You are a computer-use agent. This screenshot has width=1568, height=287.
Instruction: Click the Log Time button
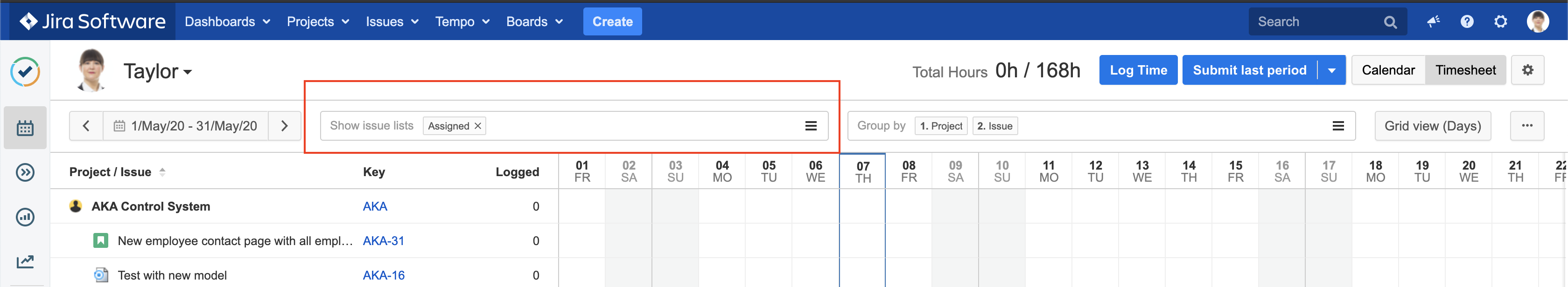click(x=1138, y=70)
